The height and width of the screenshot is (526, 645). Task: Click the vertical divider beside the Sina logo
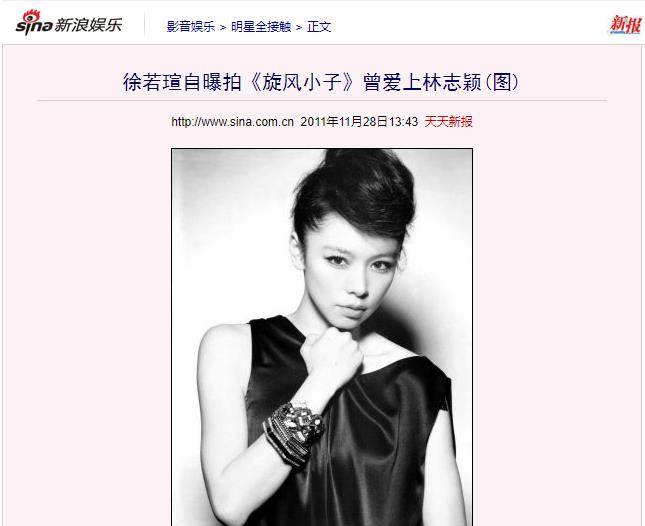point(144,24)
